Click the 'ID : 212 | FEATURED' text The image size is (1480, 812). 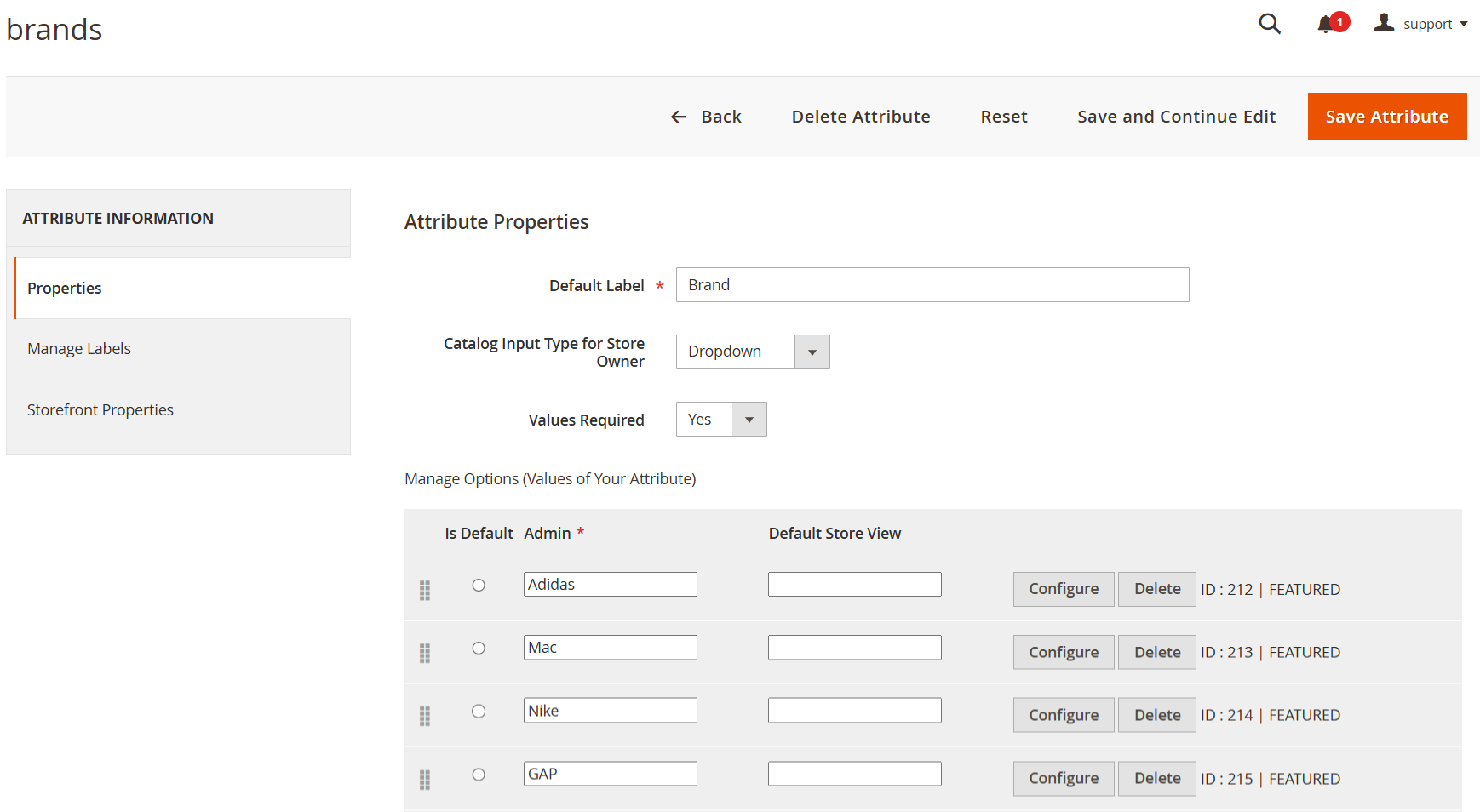click(x=1271, y=590)
